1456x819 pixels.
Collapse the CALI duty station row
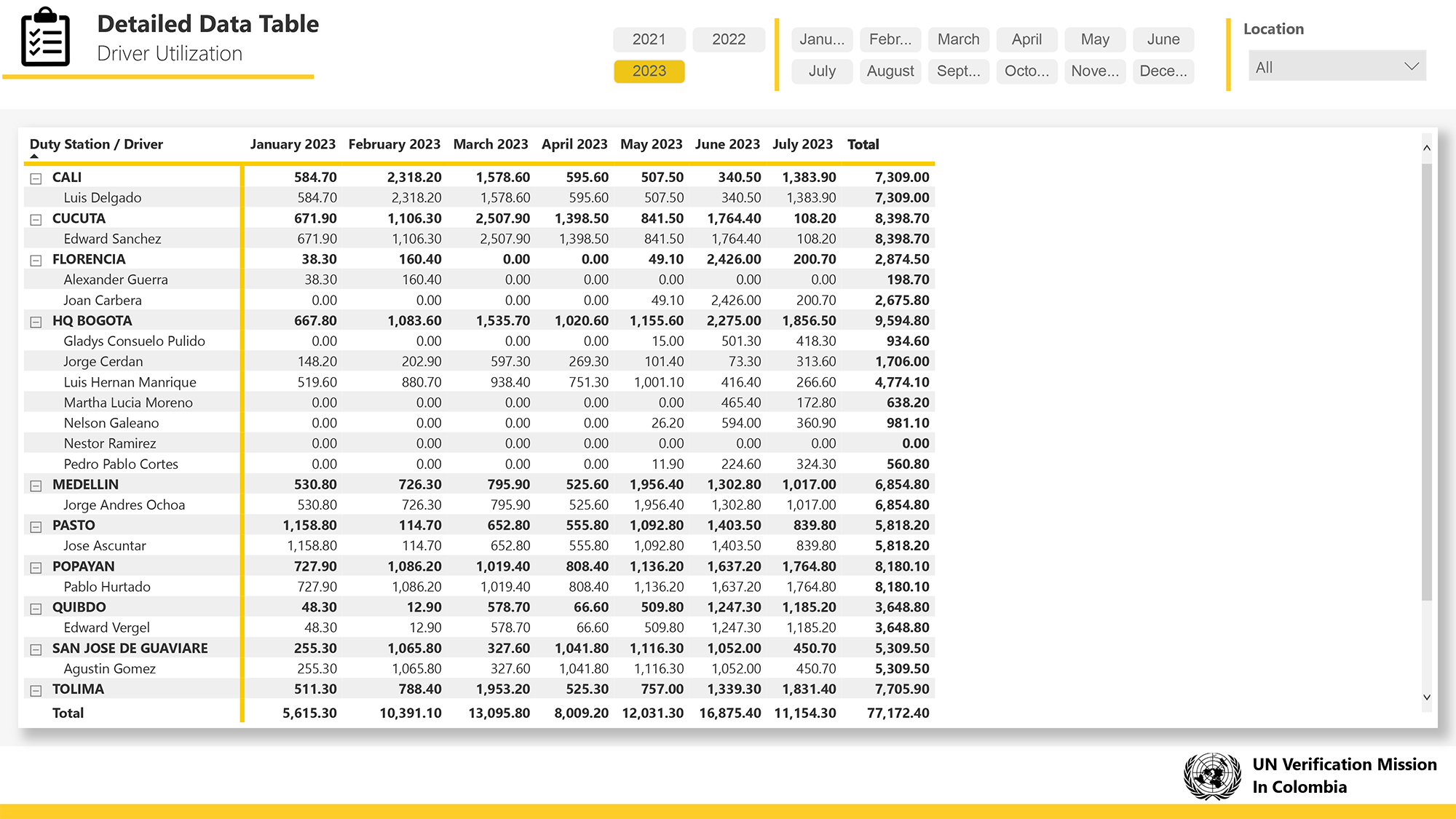point(36,178)
